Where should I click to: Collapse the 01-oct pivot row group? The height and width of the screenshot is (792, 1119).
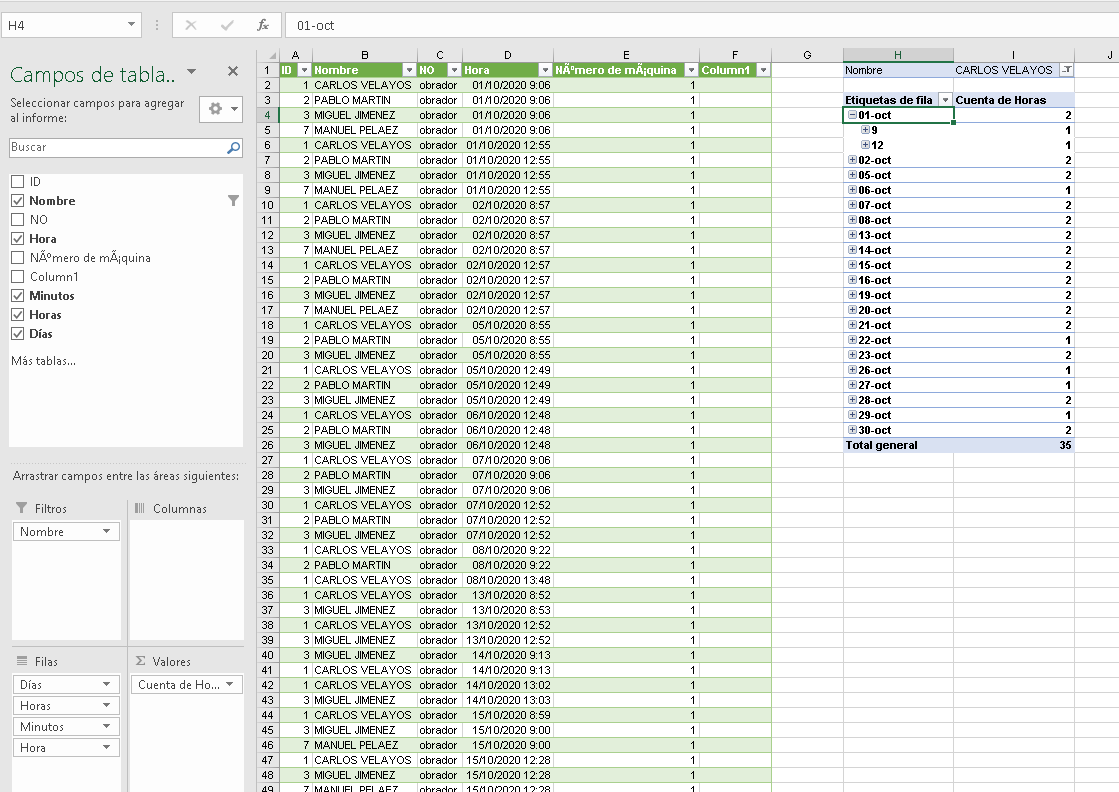click(x=852, y=115)
